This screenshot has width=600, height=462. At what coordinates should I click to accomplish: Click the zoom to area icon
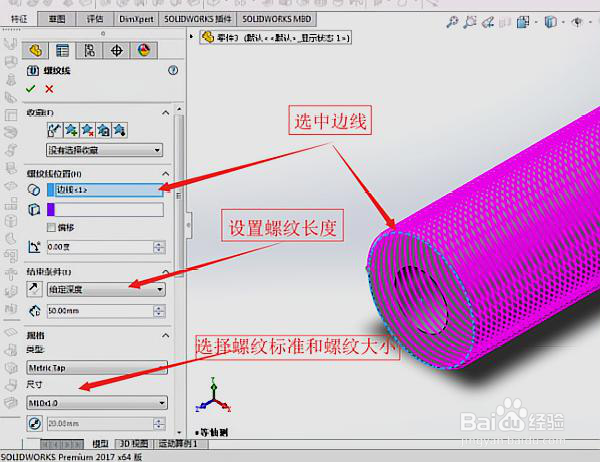(x=470, y=22)
